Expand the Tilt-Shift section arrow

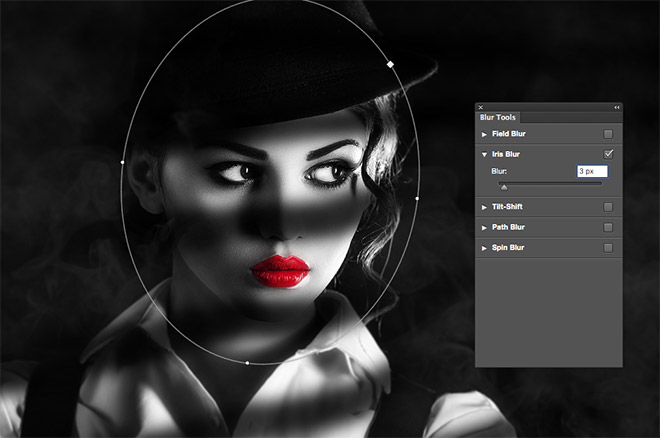pyautogui.click(x=485, y=207)
